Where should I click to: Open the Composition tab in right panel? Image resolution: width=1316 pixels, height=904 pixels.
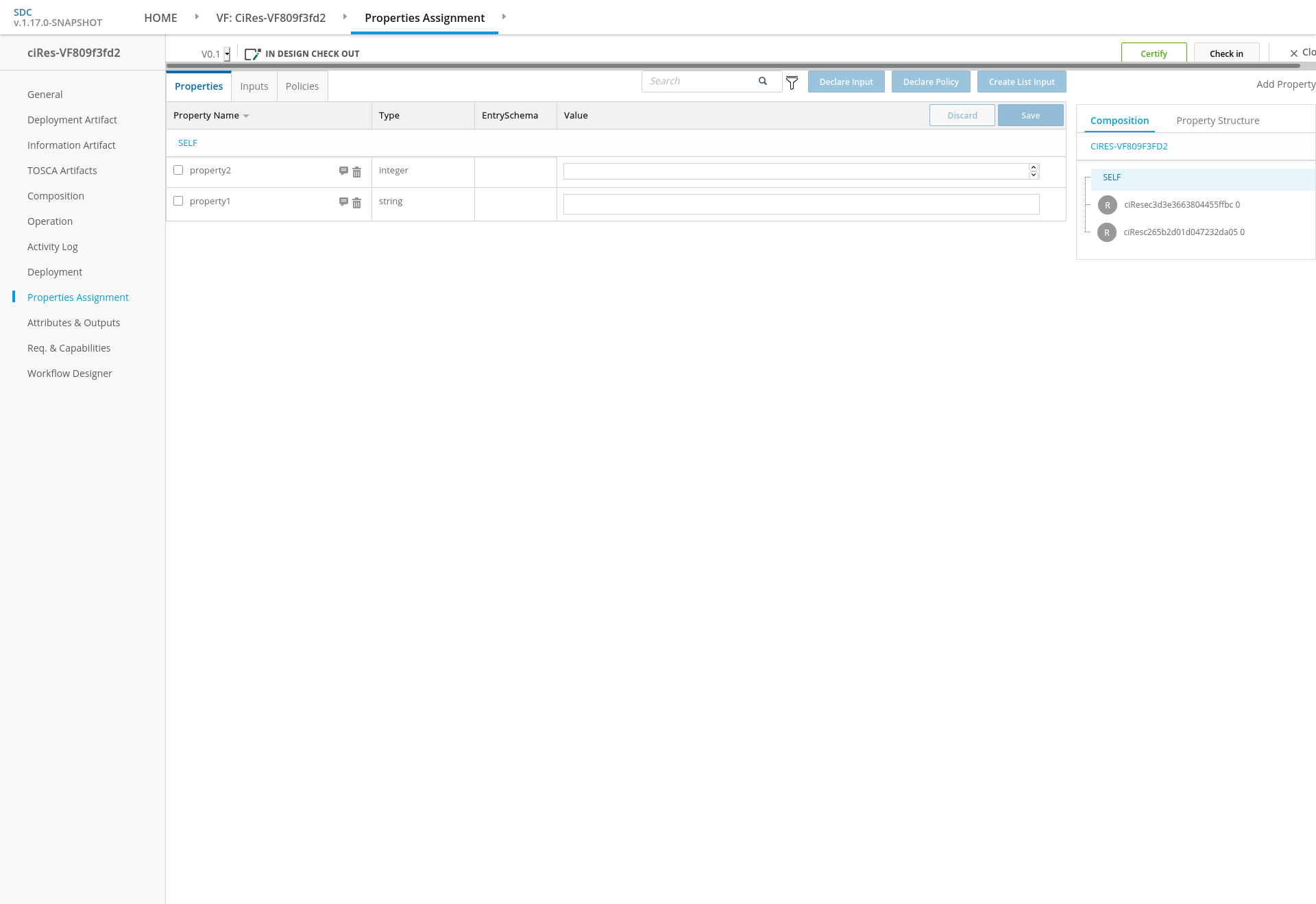tap(1119, 121)
